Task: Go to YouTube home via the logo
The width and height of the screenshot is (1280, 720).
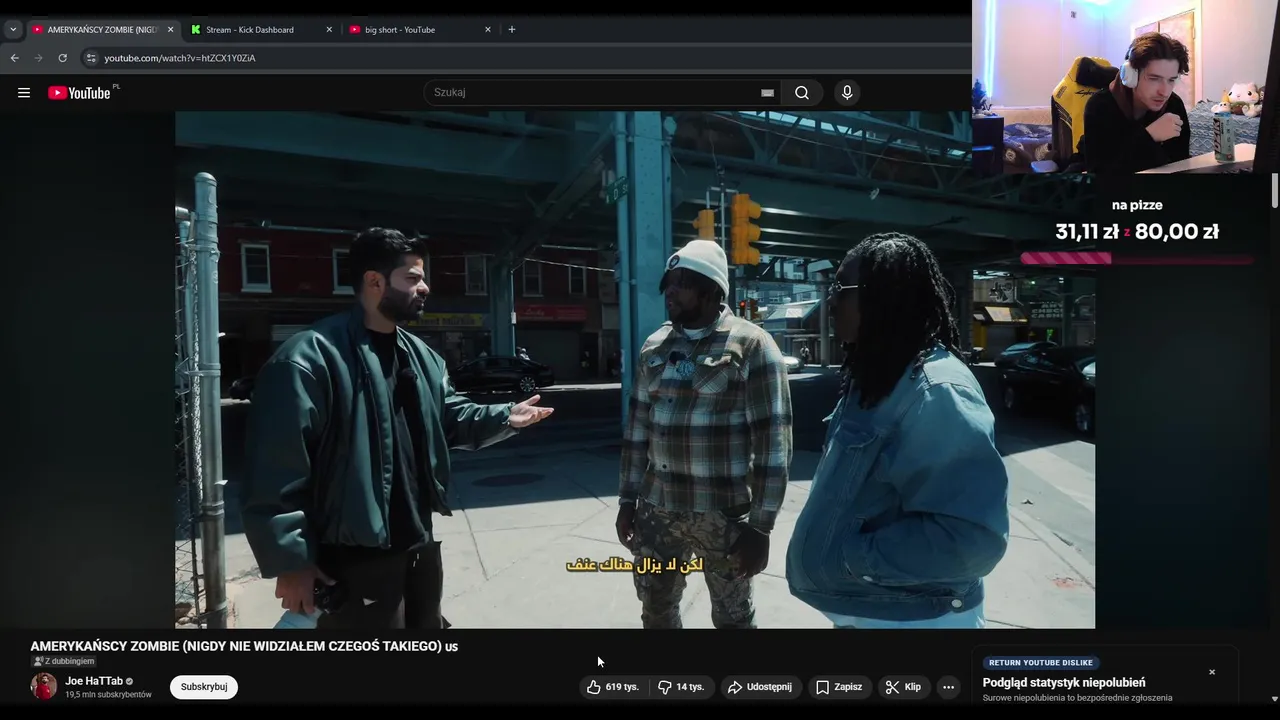Action: [79, 93]
